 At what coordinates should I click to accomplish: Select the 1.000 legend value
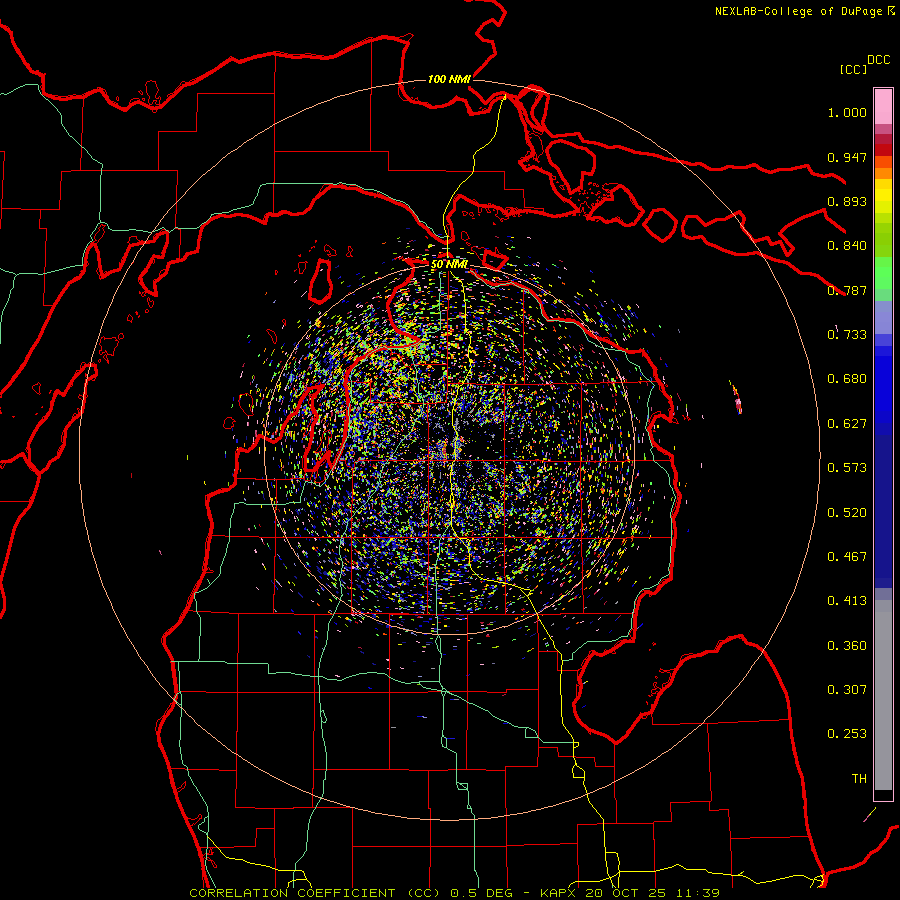pyautogui.click(x=847, y=112)
